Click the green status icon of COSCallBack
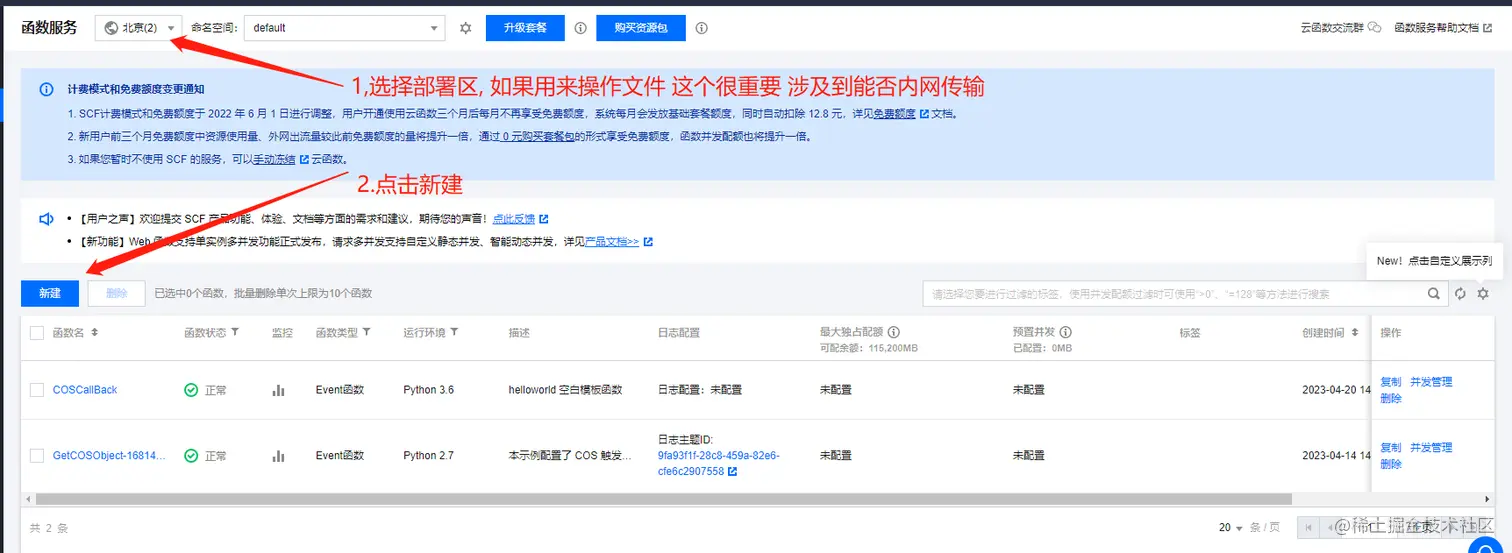Viewport: 1512px width, 553px height. (191, 390)
